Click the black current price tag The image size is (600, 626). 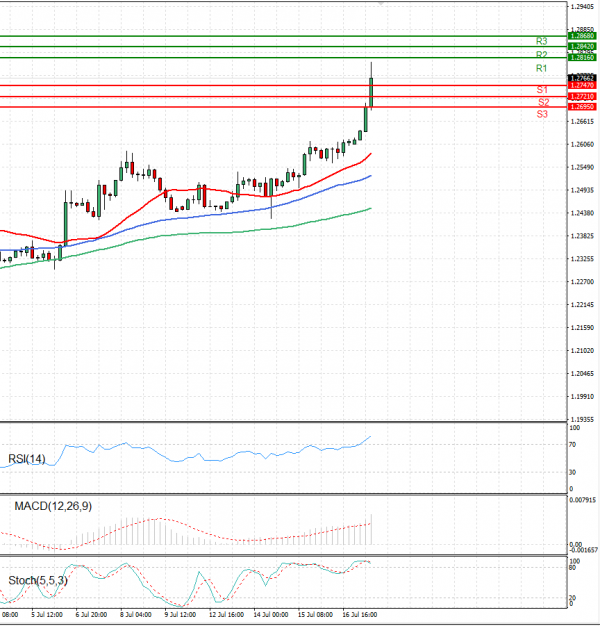pos(582,78)
